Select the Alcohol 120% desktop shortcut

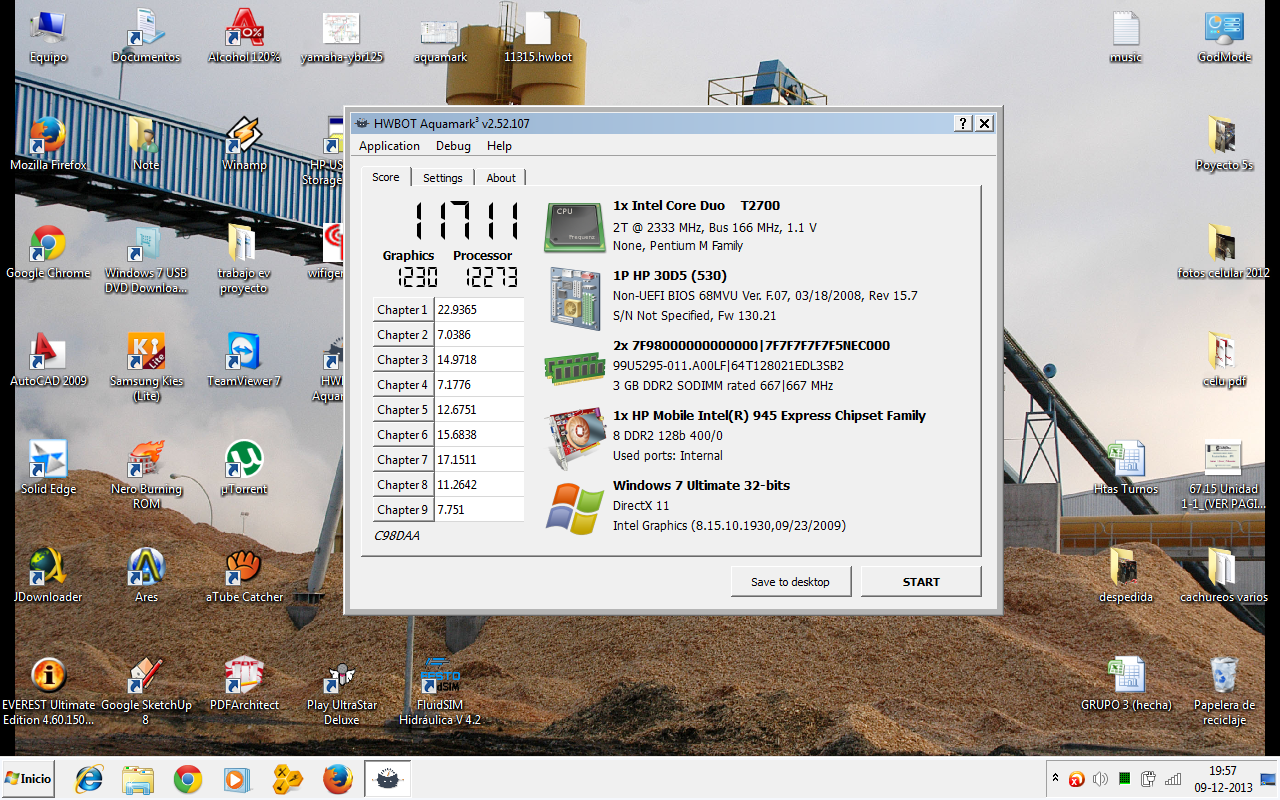pos(244,37)
